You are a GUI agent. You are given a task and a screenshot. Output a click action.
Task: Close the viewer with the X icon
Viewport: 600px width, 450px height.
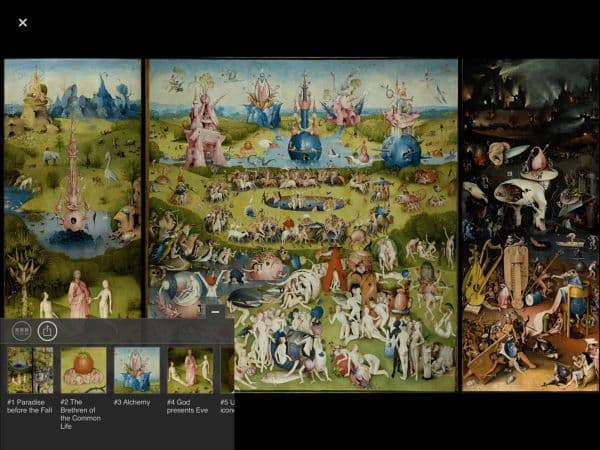[x=23, y=23]
